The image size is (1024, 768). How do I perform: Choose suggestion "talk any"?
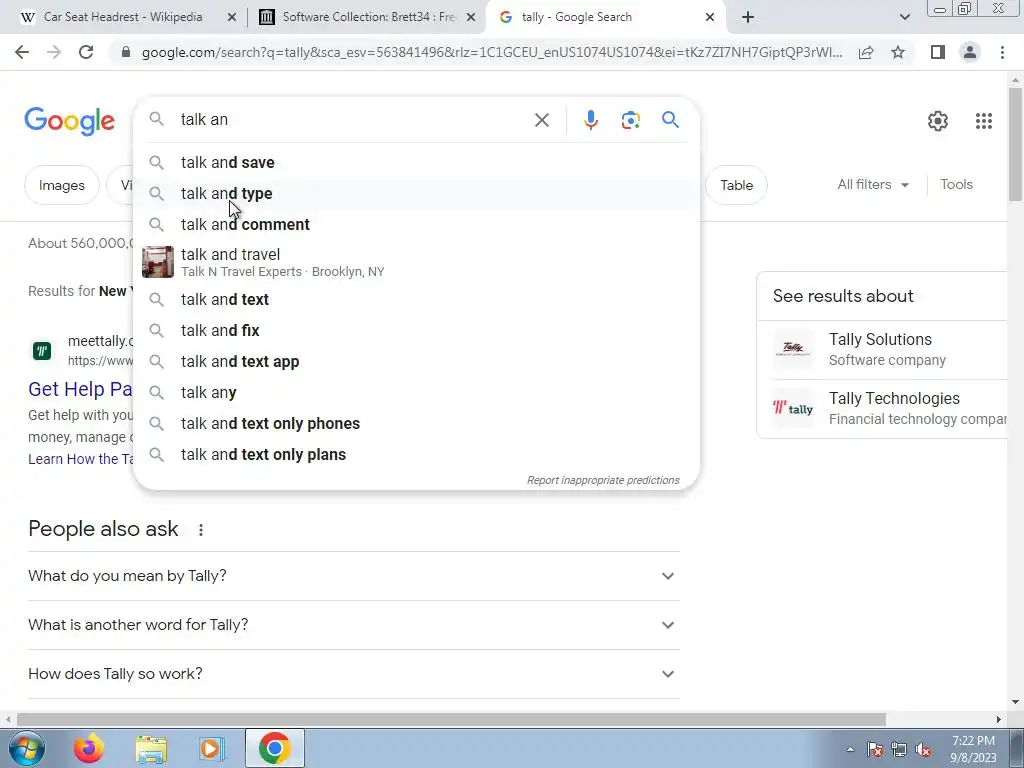(x=416, y=392)
